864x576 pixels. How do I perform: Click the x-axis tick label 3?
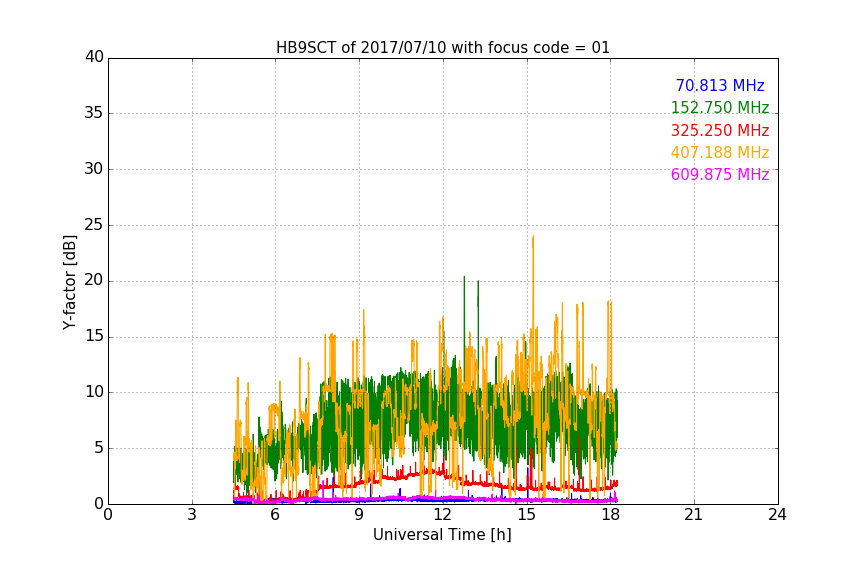coord(192,515)
